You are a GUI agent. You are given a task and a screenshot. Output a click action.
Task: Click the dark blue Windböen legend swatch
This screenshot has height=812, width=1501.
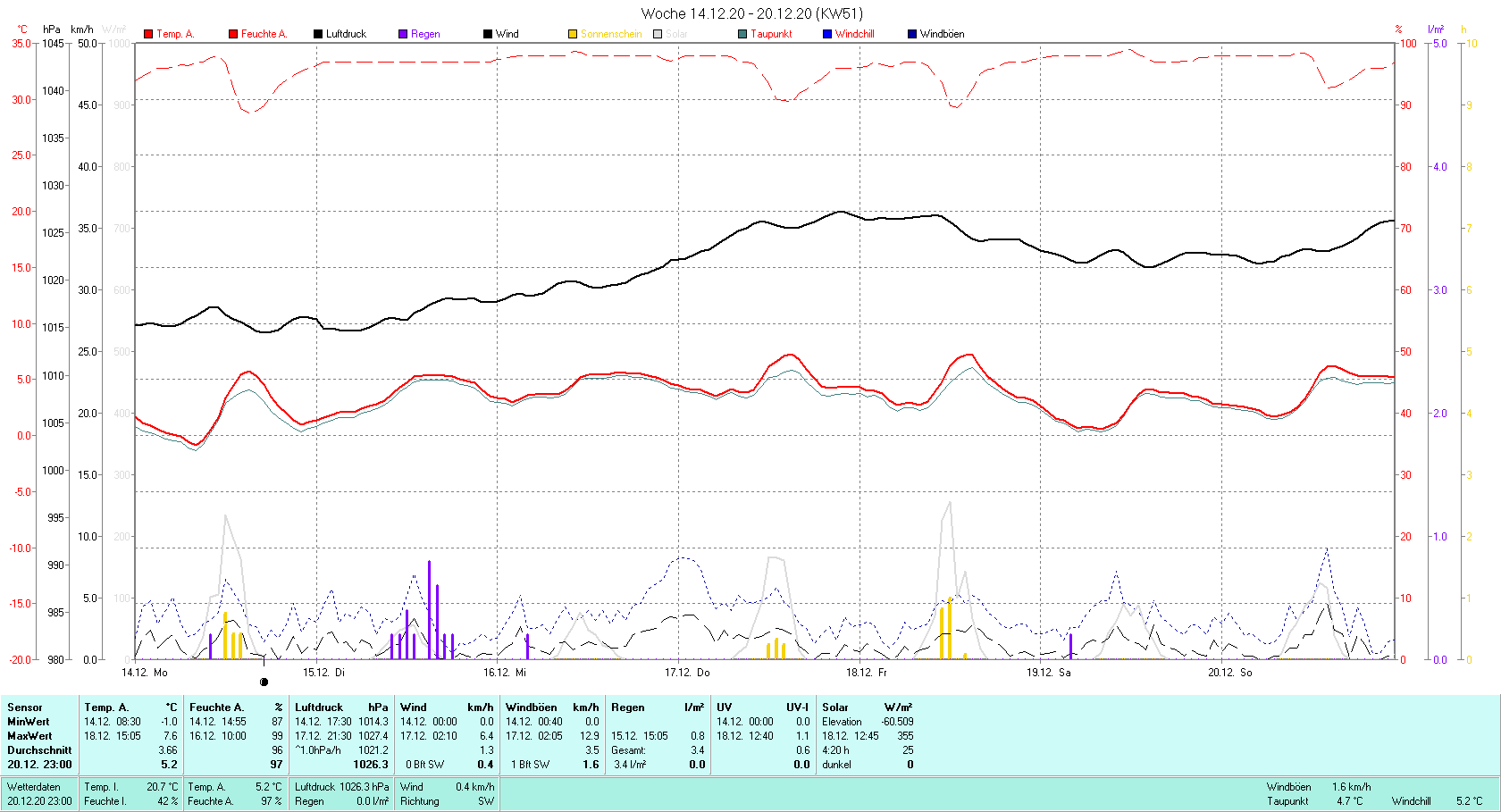tap(912, 34)
